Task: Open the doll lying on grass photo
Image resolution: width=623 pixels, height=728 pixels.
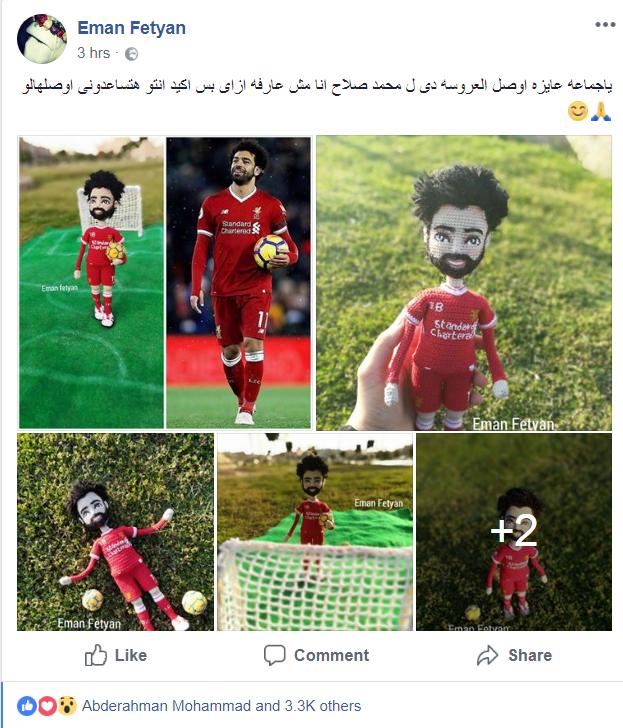Action: (116, 532)
